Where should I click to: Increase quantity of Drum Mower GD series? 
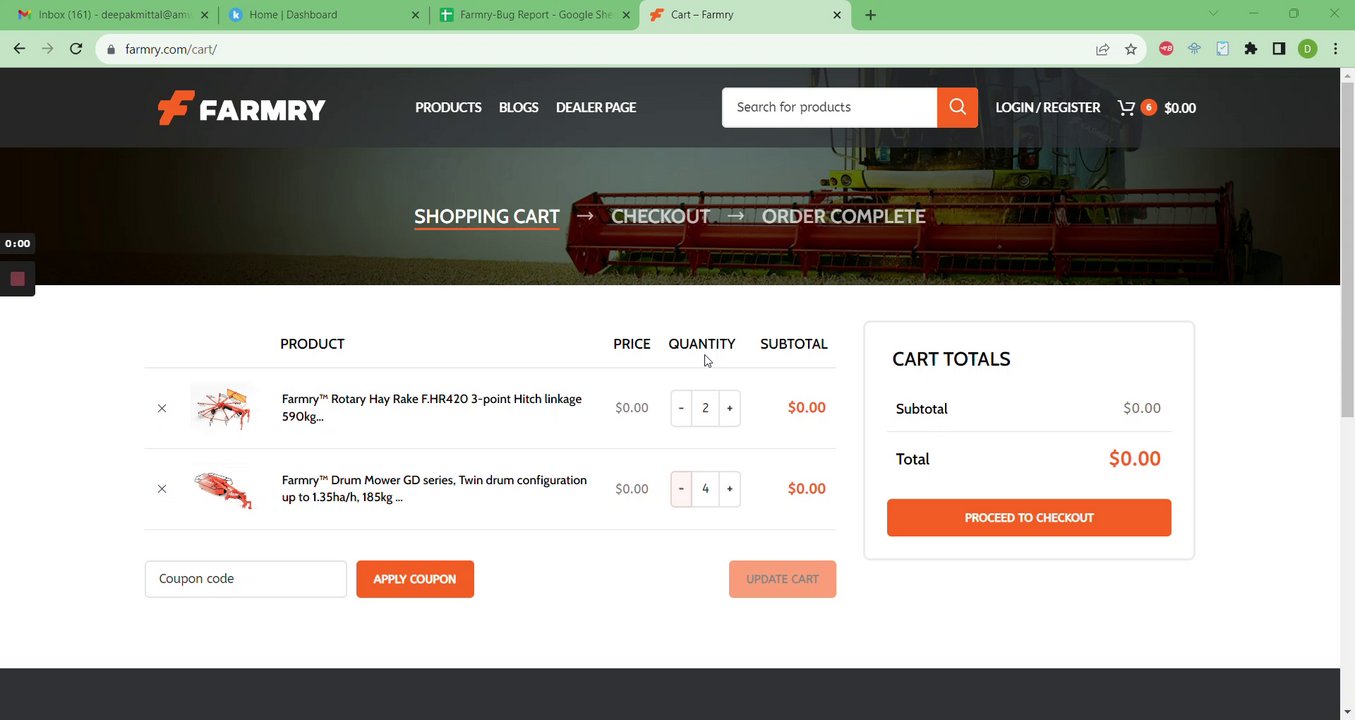[x=730, y=489]
